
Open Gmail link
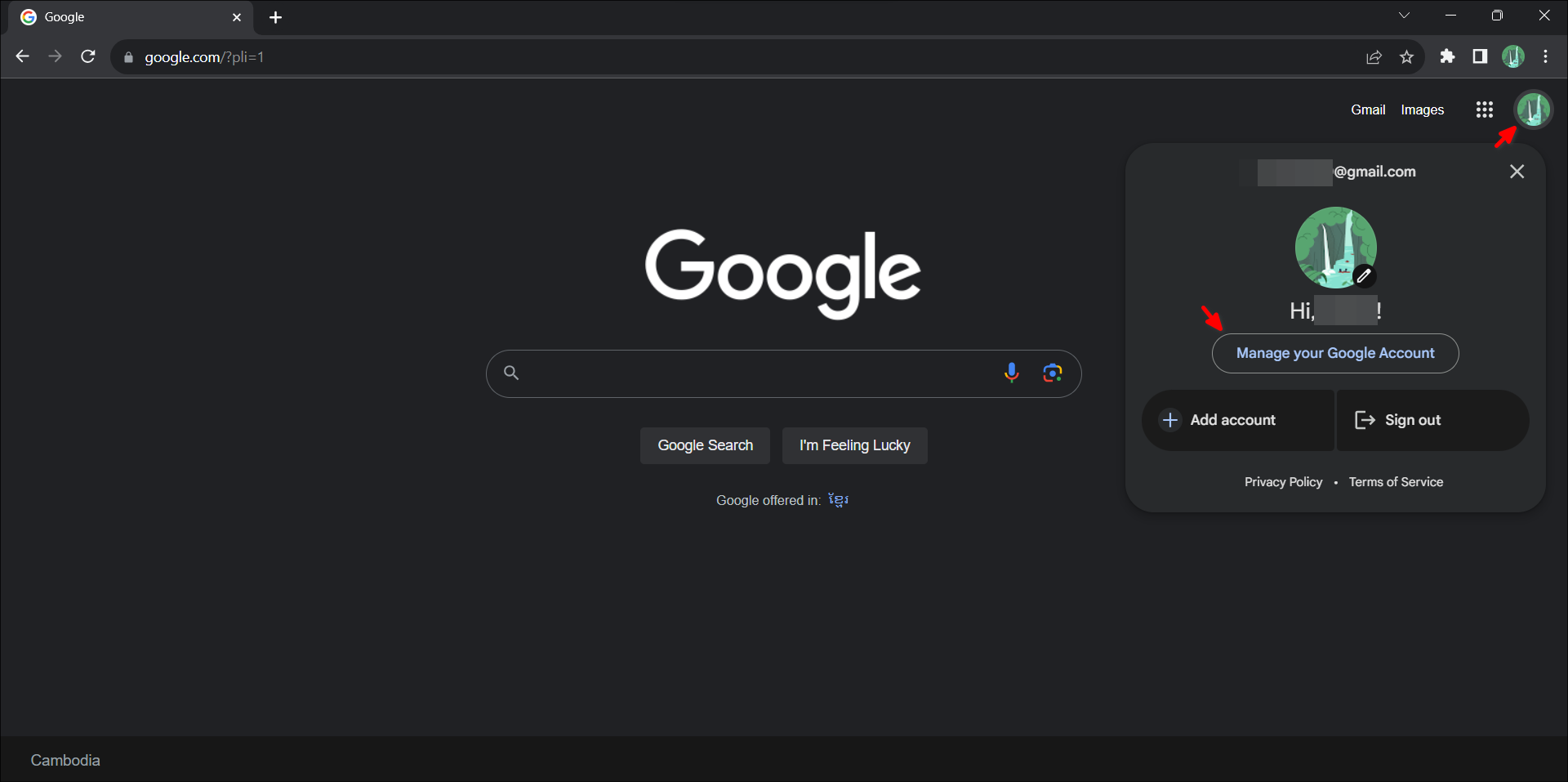1368,109
